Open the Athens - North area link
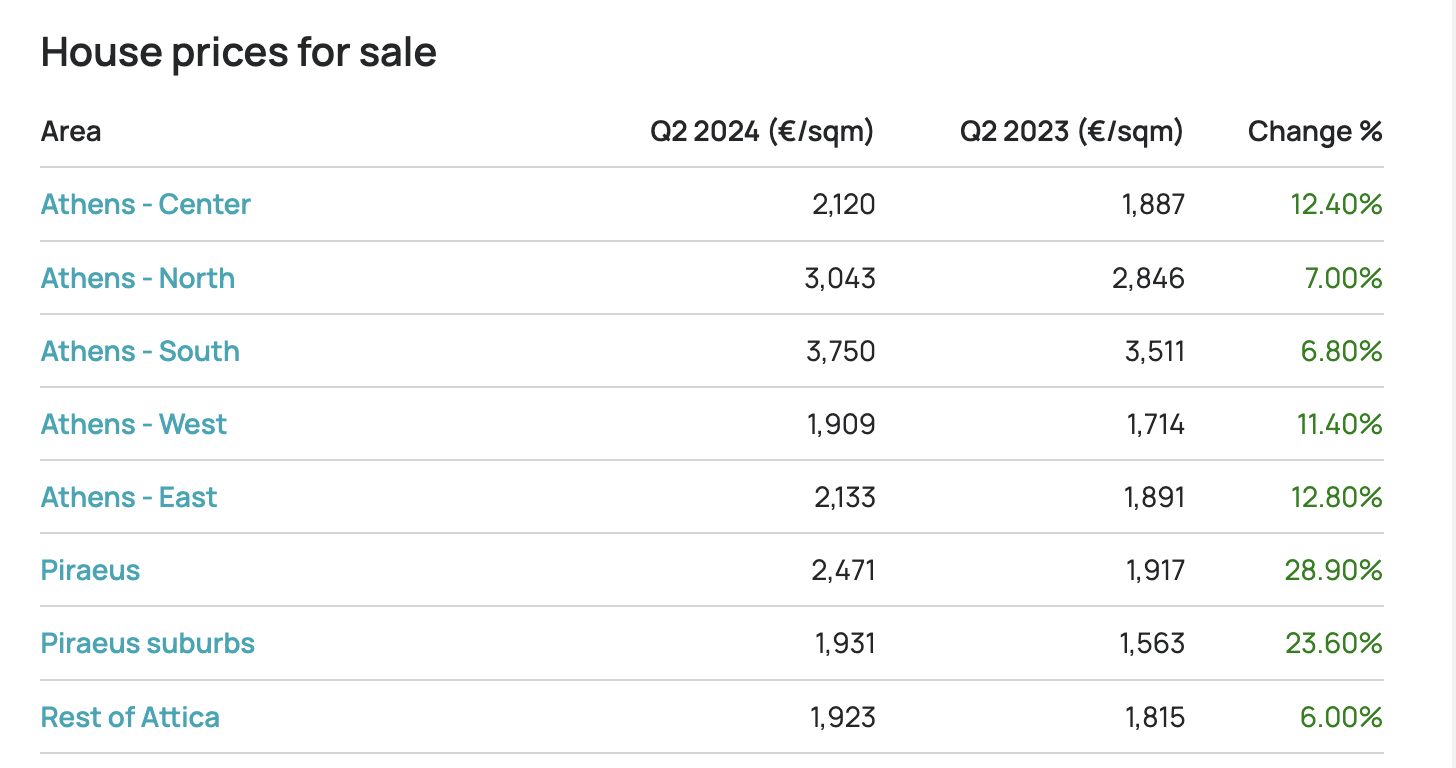This screenshot has width=1456, height=768. tap(138, 278)
